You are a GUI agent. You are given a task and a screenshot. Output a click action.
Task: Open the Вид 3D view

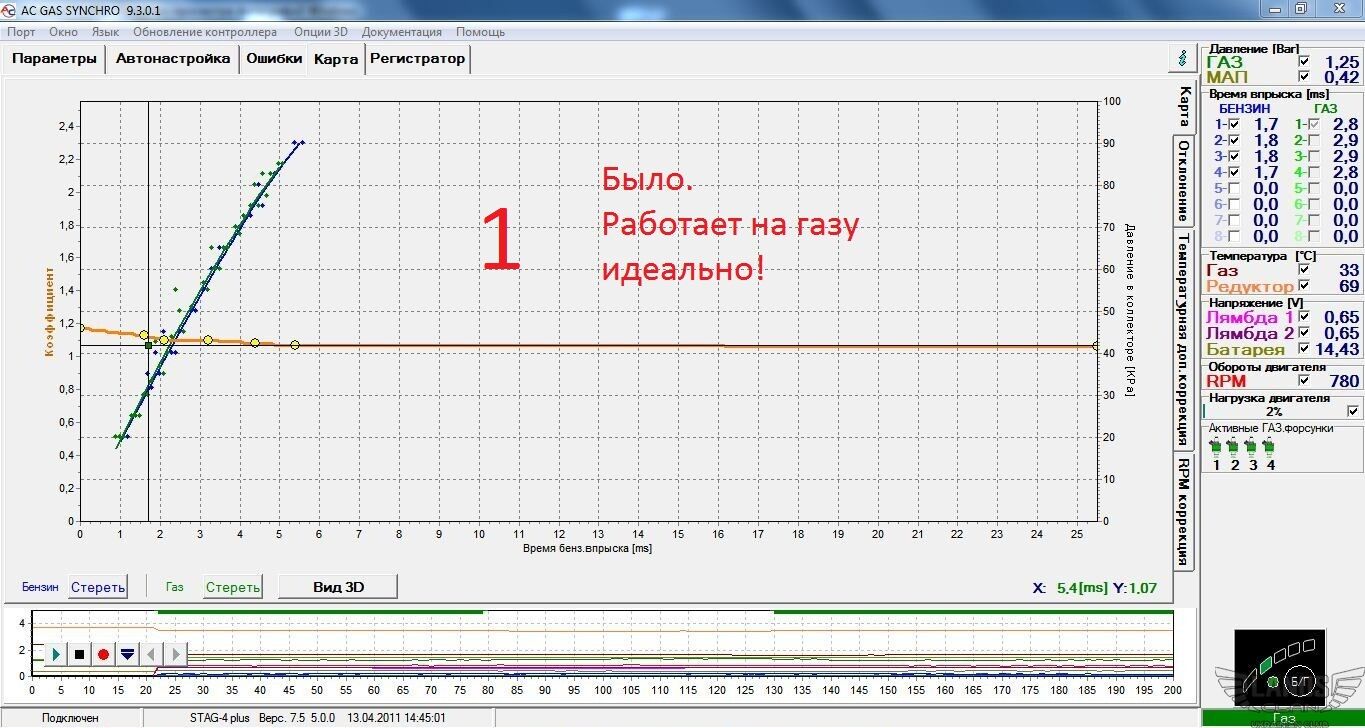[x=338, y=587]
